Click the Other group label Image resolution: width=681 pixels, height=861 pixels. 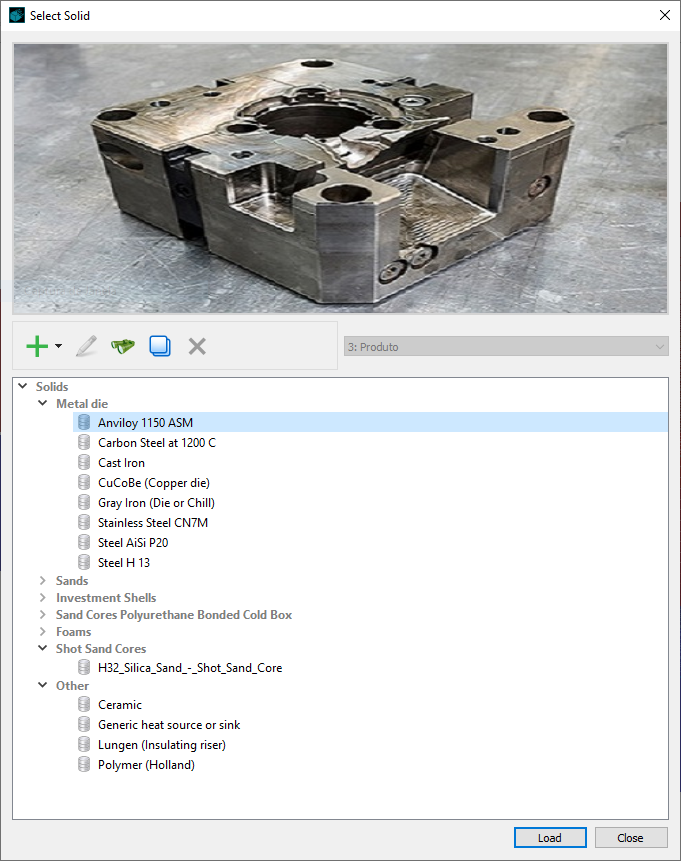coord(72,685)
